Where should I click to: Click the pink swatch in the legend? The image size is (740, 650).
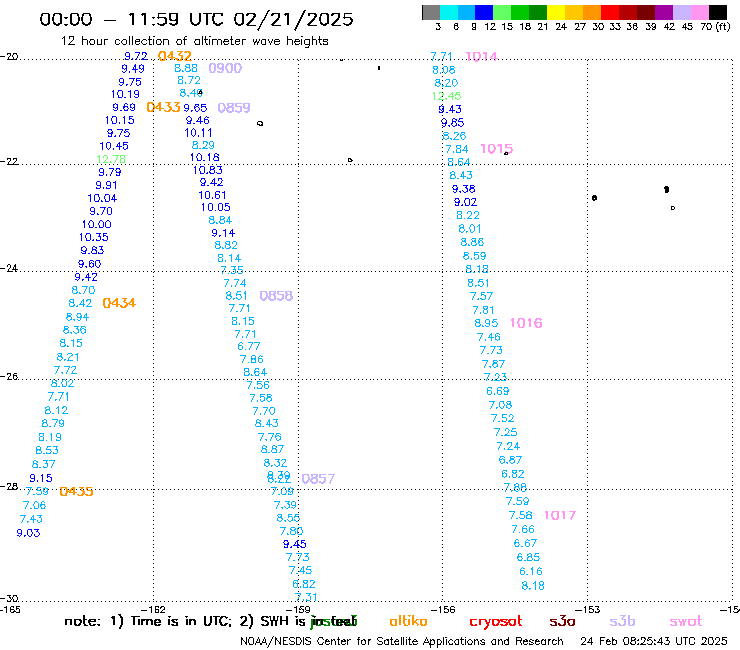pyautogui.click(x=700, y=12)
